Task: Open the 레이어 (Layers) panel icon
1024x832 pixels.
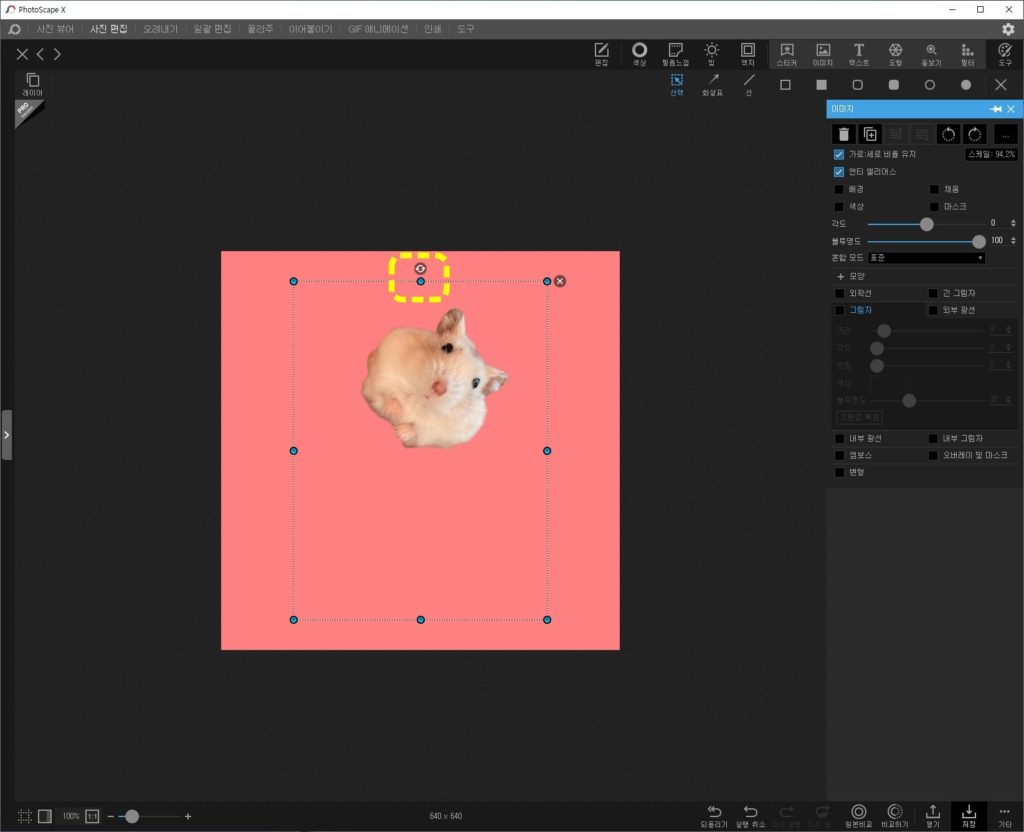Action: (x=33, y=84)
